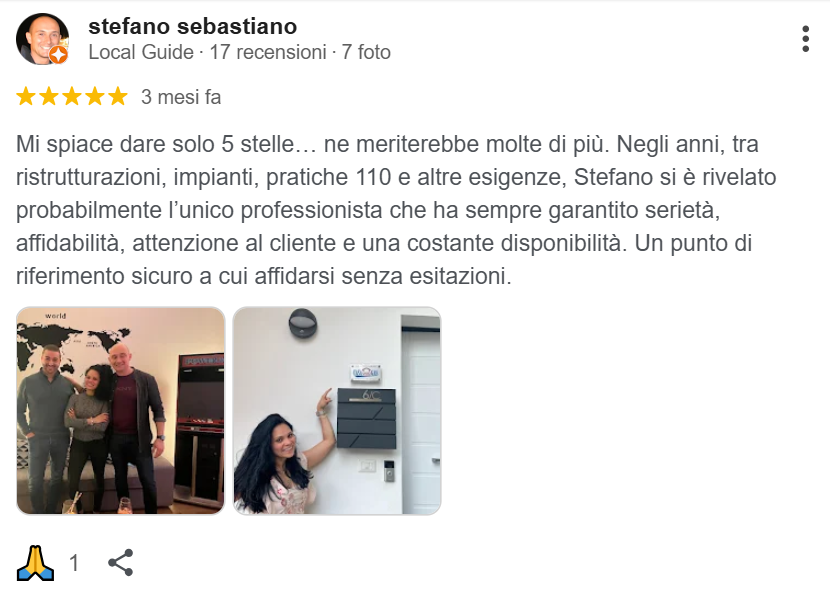Click the second yellow rating star
This screenshot has width=830, height=595.
(x=49, y=97)
